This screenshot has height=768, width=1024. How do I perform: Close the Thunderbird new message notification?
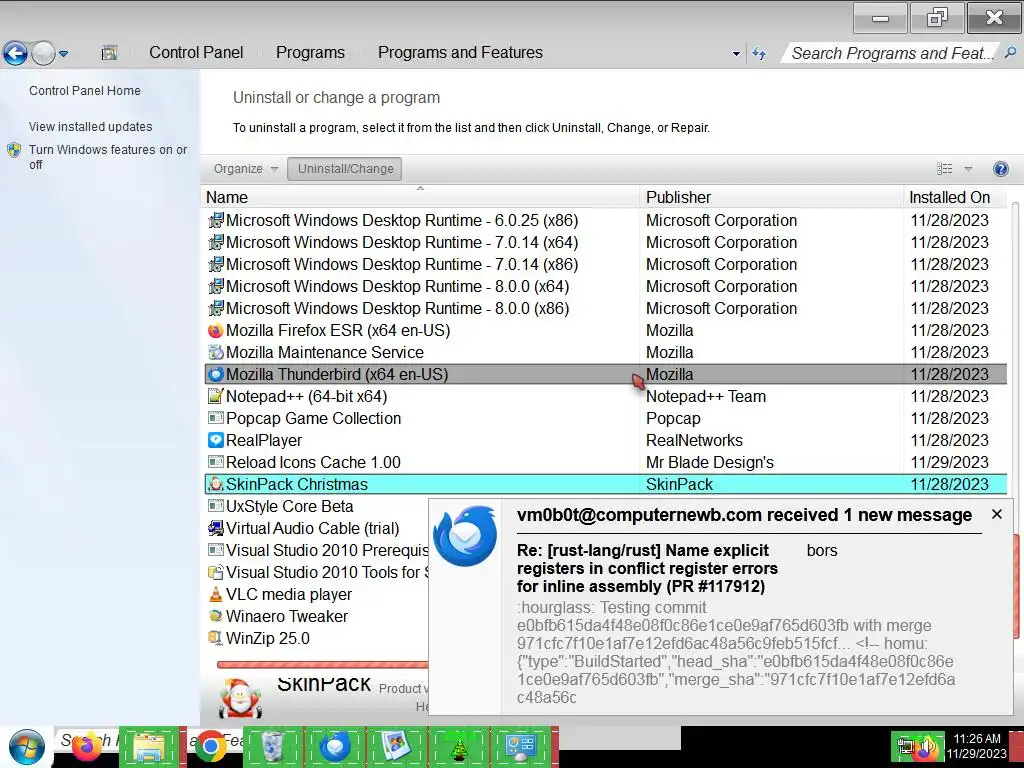point(997,515)
